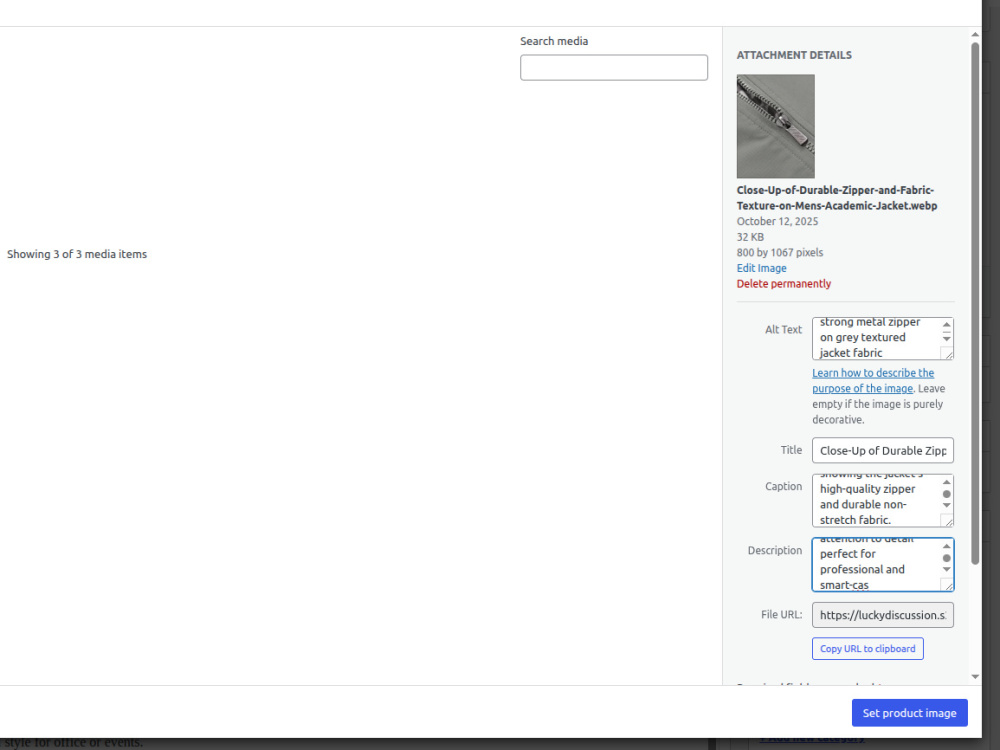
Task: Select the File URL field
Action: point(883,615)
